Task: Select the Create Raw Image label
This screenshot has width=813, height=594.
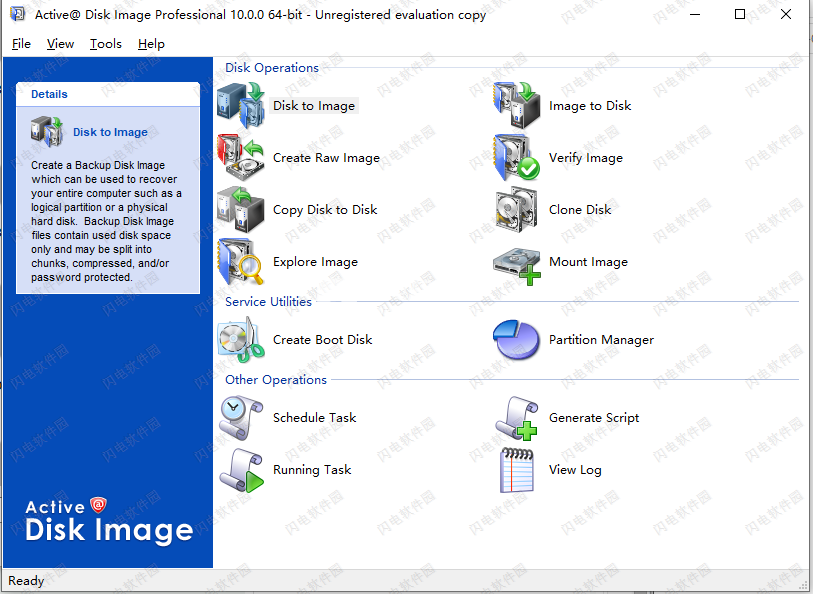Action: [x=326, y=158]
